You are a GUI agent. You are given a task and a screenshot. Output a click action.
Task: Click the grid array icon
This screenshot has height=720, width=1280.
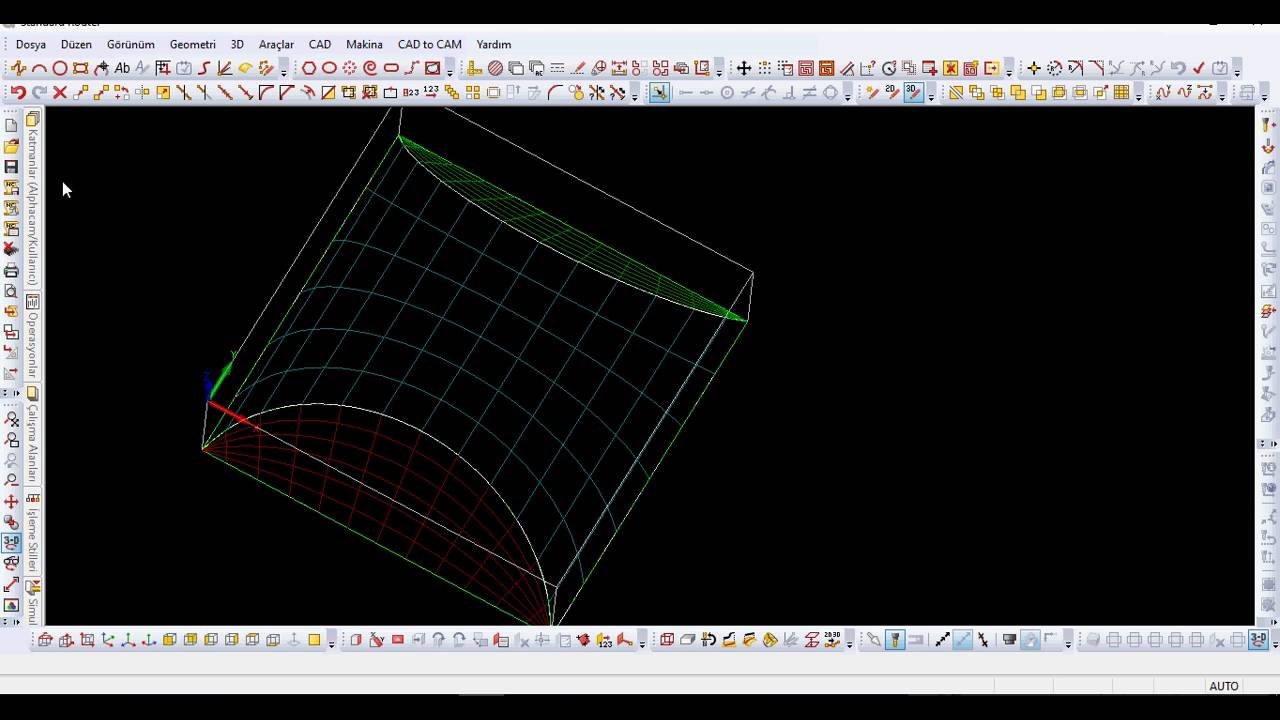(x=1121, y=92)
